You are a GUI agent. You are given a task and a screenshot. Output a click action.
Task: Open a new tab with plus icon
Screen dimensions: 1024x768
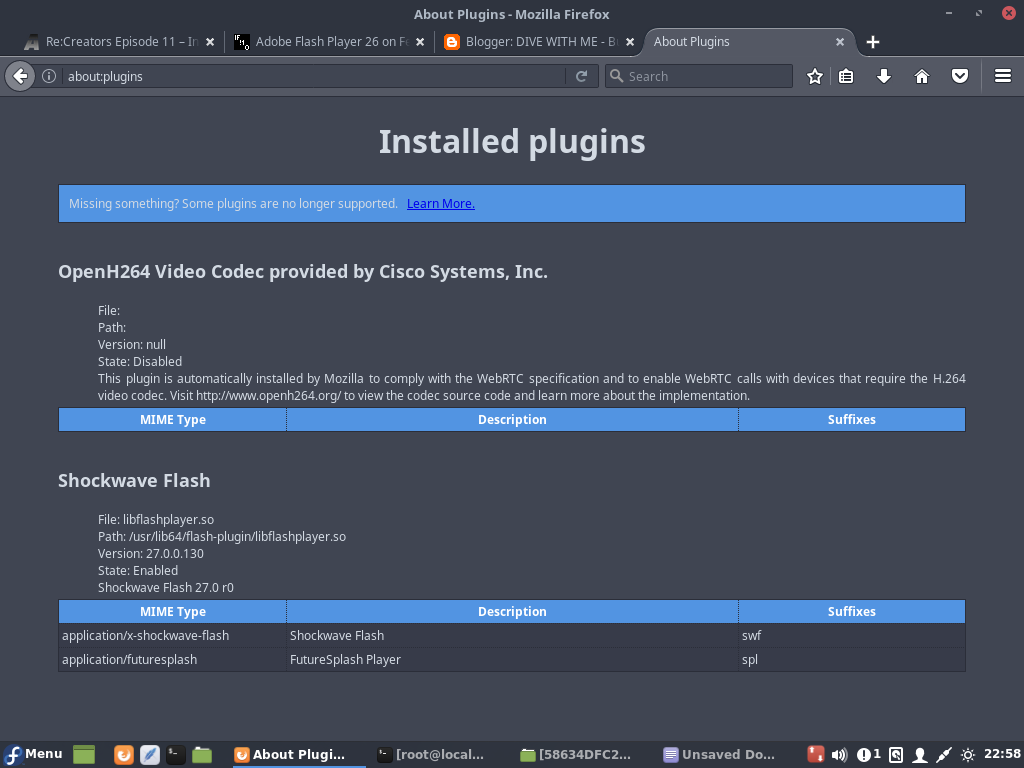[872, 42]
